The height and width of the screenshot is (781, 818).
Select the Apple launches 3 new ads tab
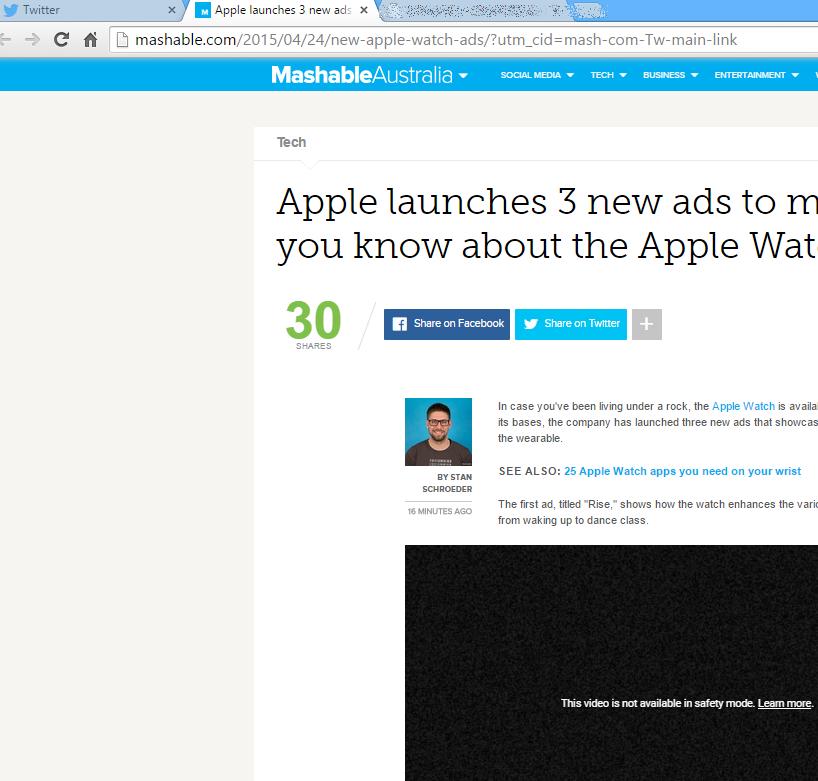pos(282,10)
